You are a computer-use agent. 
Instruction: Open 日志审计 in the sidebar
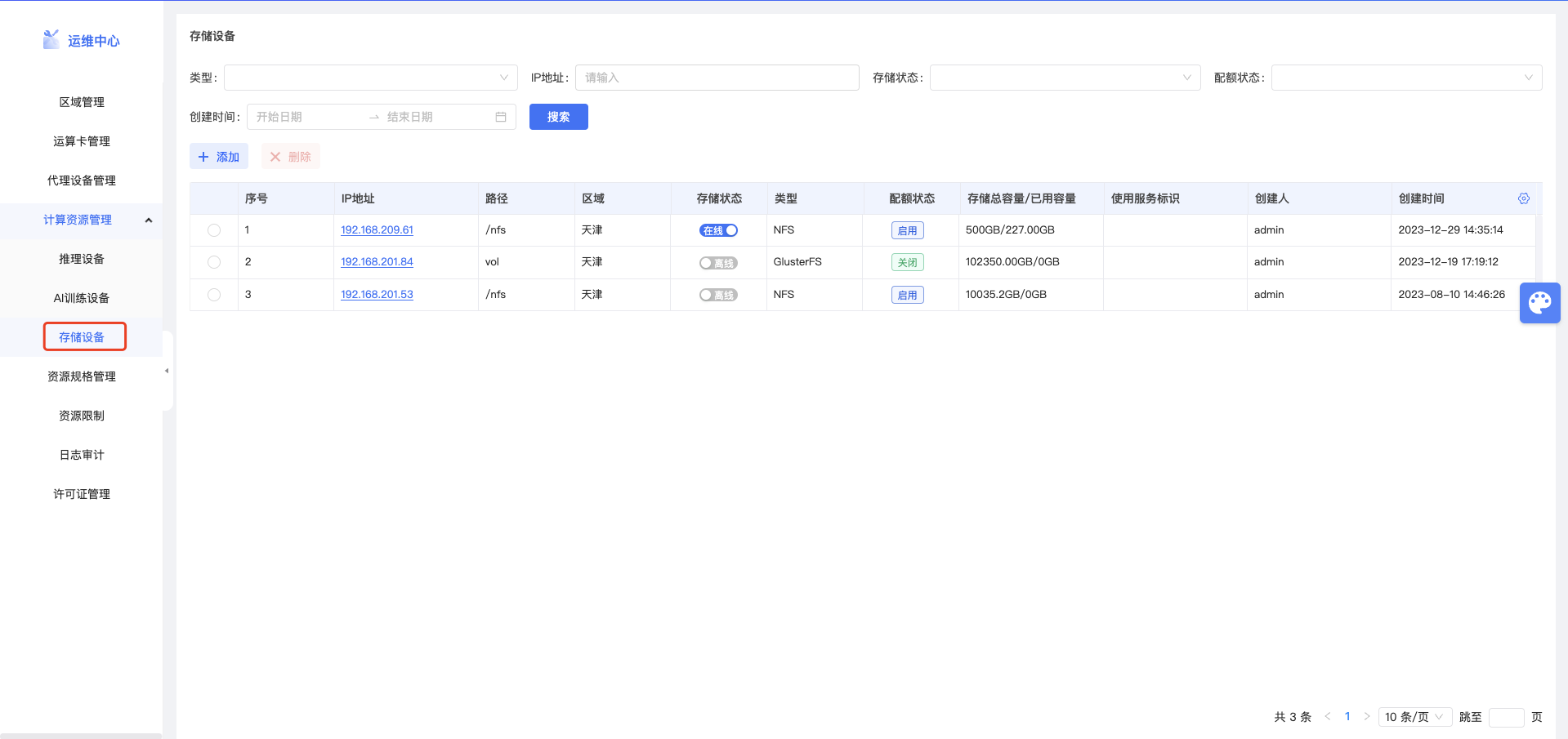82,455
